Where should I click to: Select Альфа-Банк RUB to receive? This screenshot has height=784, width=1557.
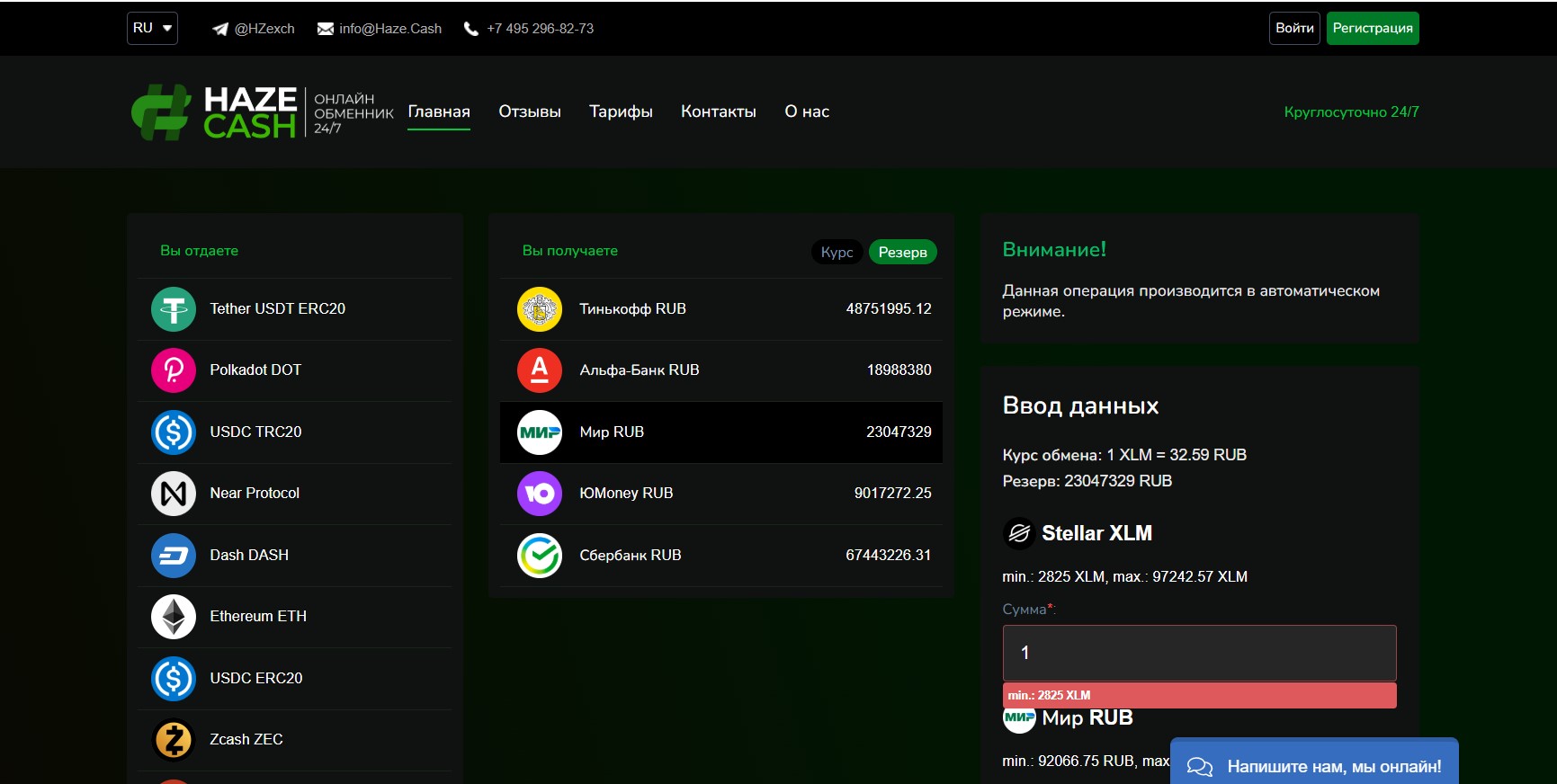pyautogui.click(x=720, y=370)
